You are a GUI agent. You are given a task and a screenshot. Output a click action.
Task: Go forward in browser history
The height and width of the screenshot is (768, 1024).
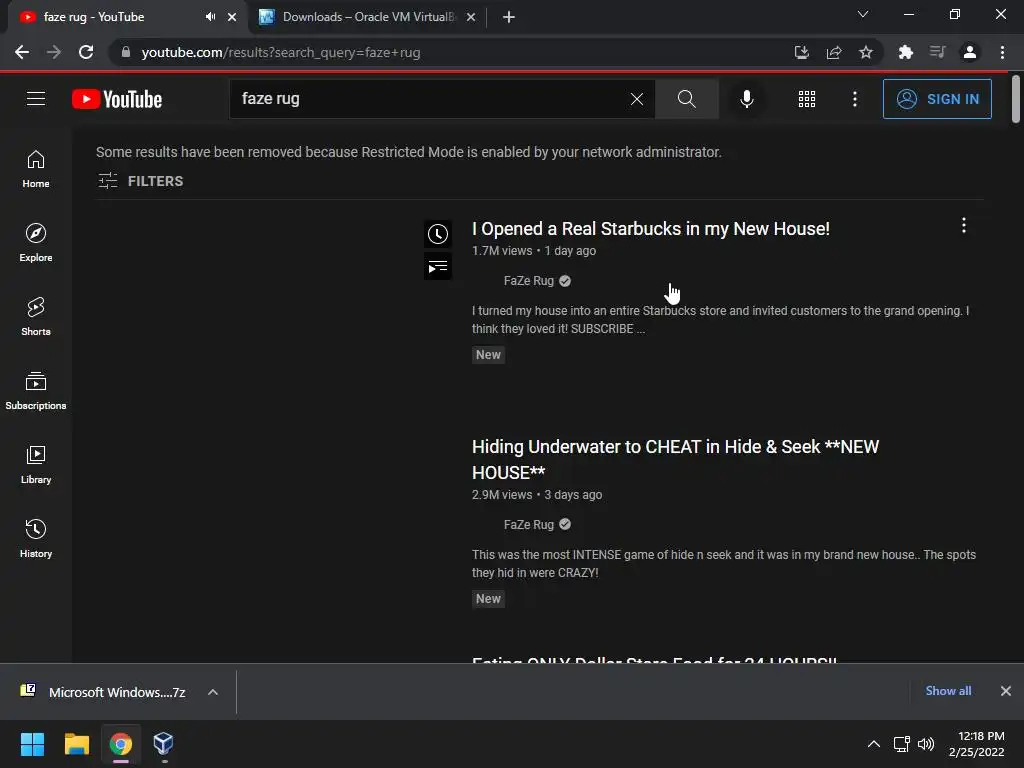tap(54, 52)
